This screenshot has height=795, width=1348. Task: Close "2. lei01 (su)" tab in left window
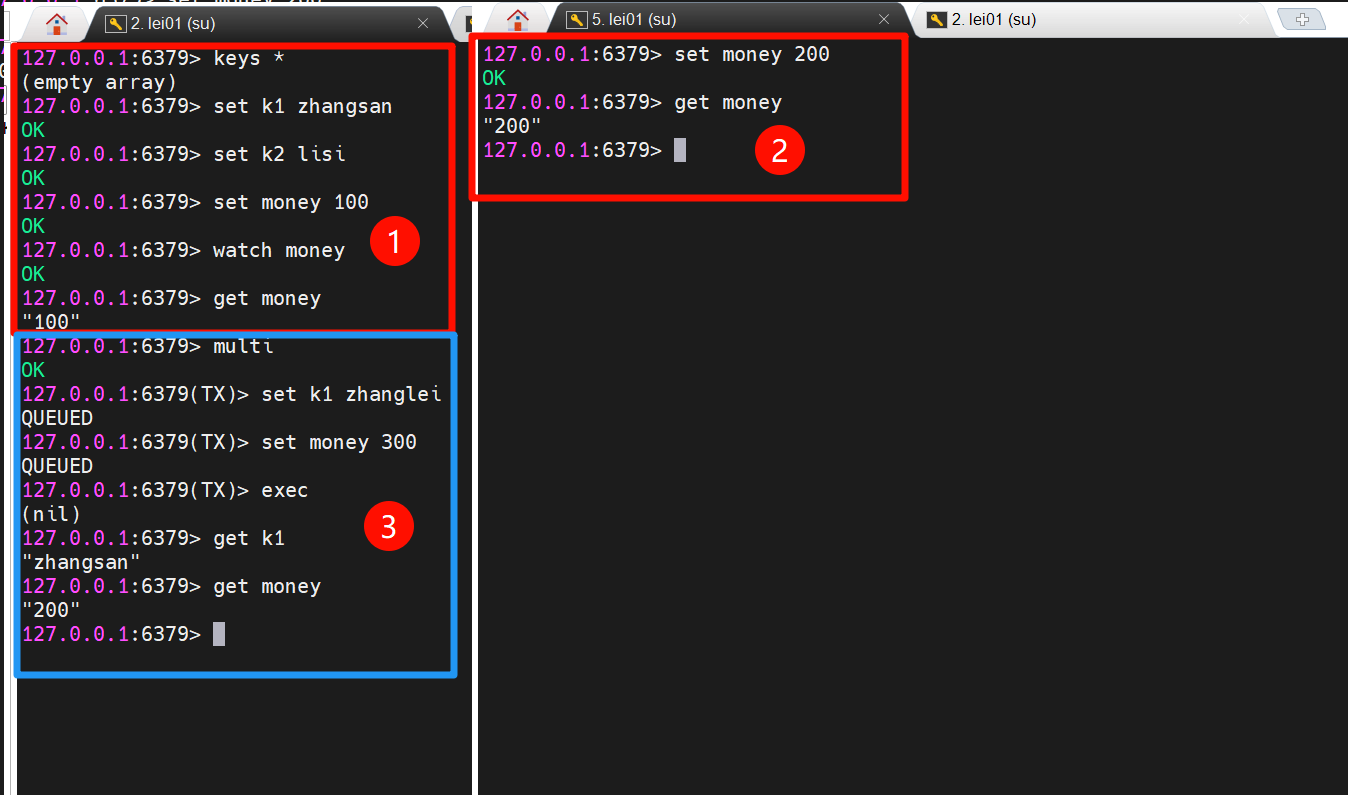pos(423,23)
